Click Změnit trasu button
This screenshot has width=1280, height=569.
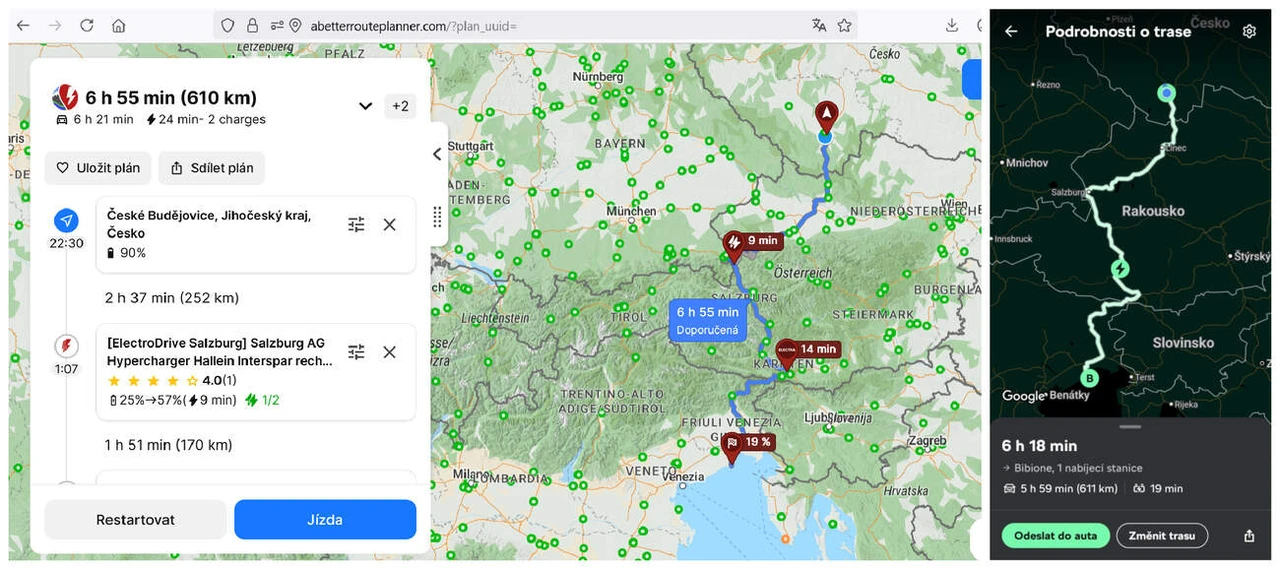[1162, 536]
